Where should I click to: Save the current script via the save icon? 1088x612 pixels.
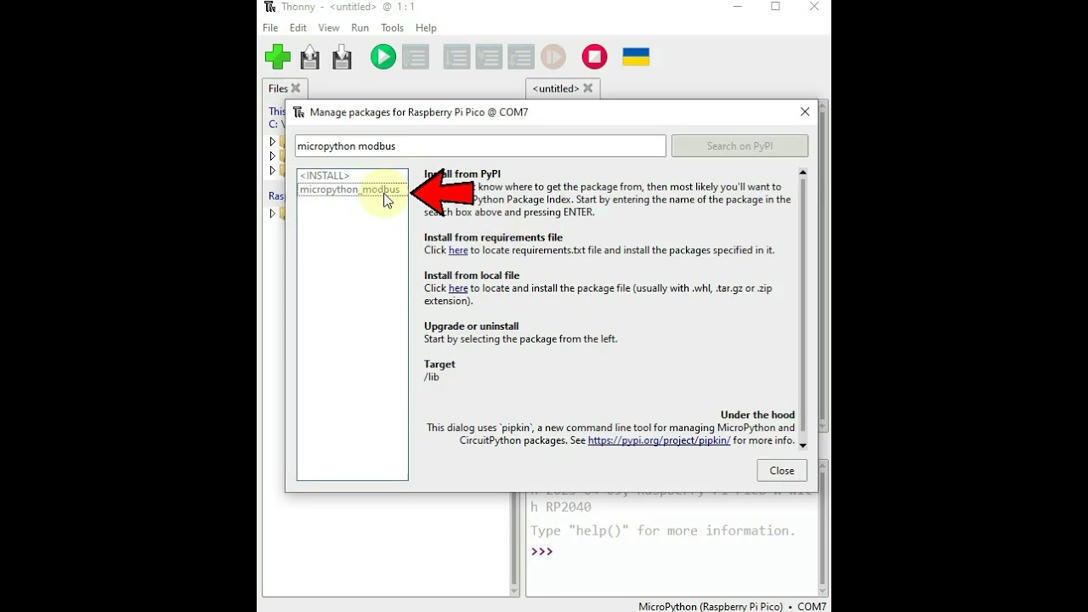pyautogui.click(x=341, y=57)
